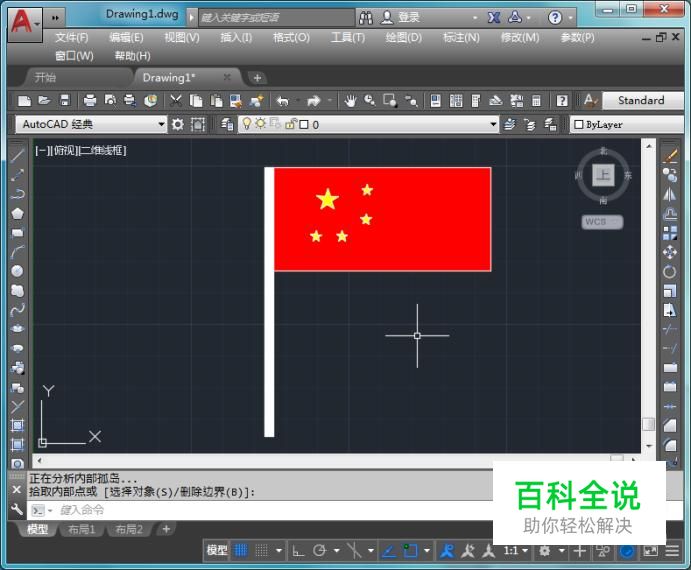This screenshot has height=570, width=691.
Task: Click the Cut scissors icon
Action: pyautogui.click(x=176, y=101)
